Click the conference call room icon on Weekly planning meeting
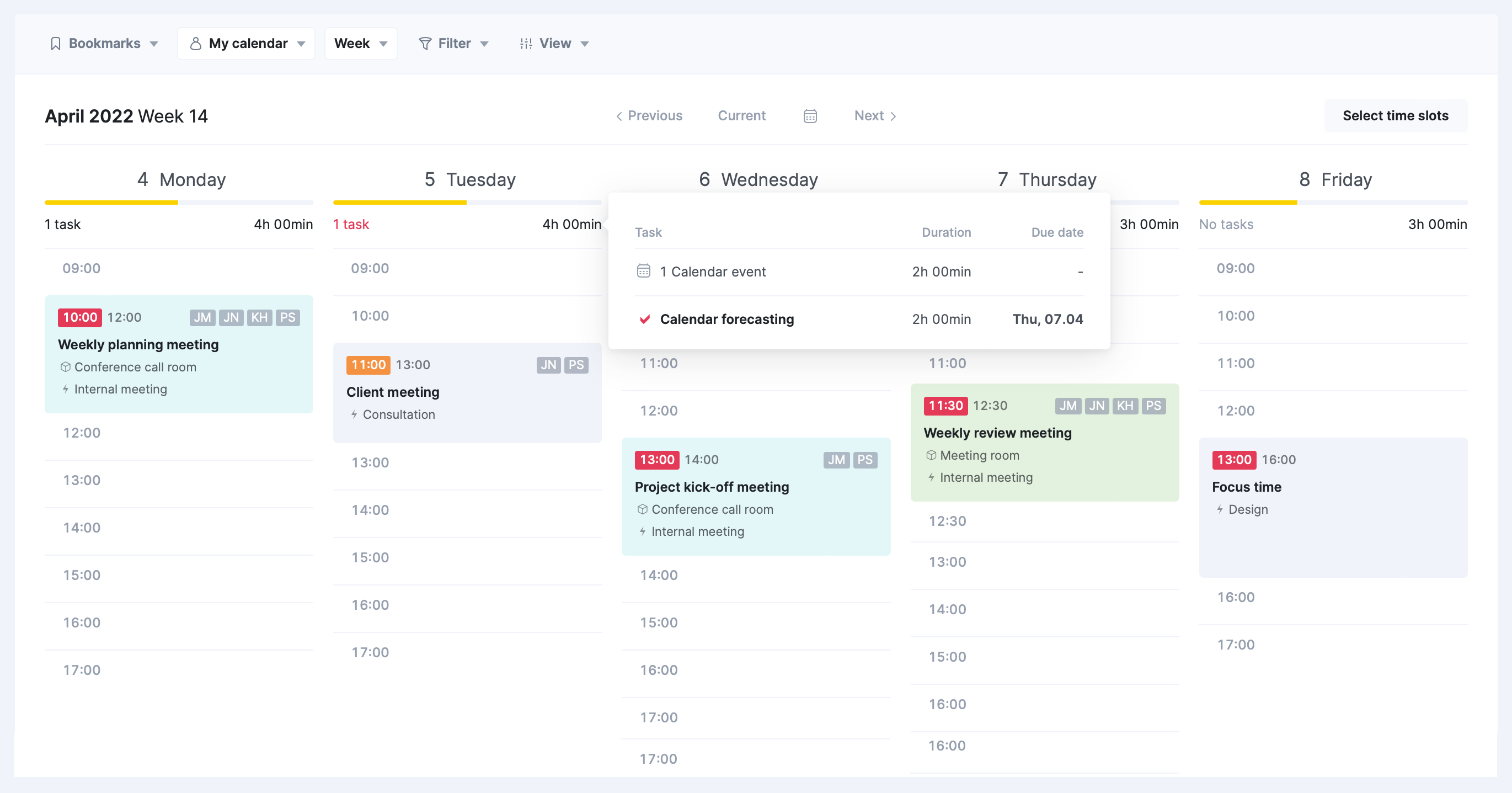The width and height of the screenshot is (1512, 793). pos(66,367)
